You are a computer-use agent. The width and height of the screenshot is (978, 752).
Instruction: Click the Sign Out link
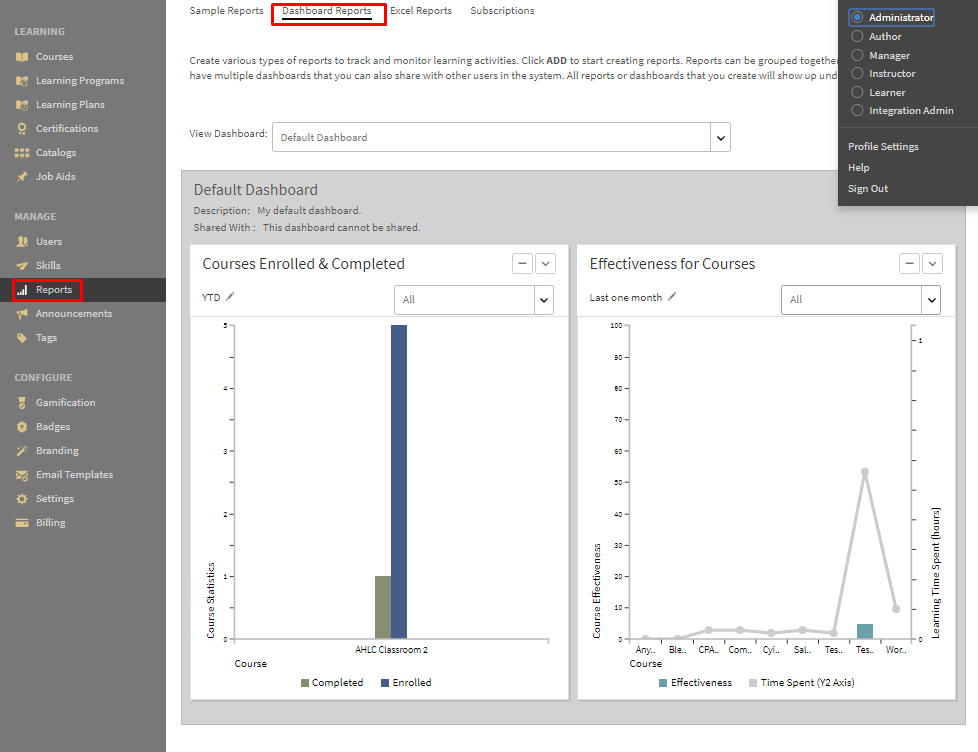pyautogui.click(x=868, y=189)
